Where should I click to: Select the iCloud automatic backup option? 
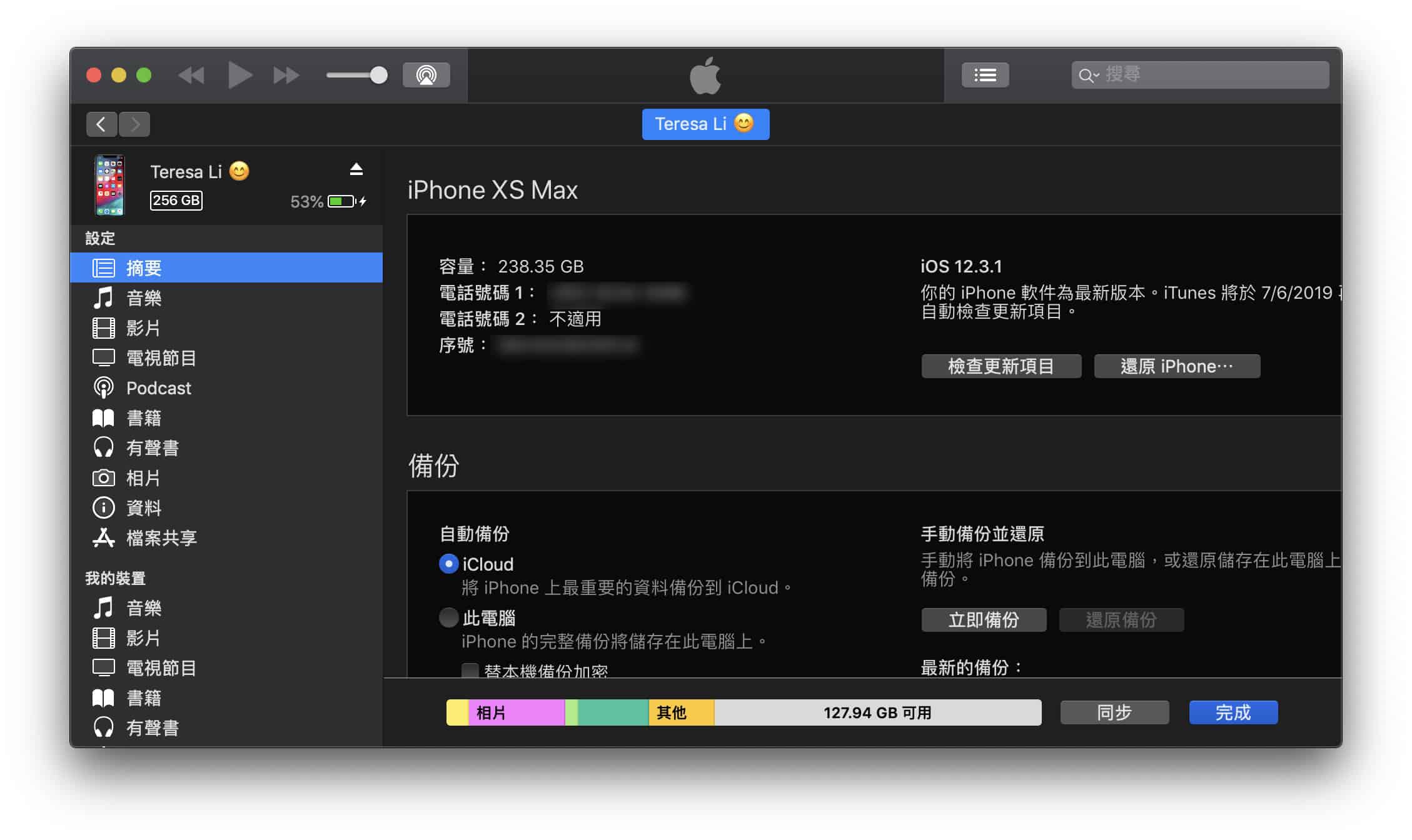448,564
